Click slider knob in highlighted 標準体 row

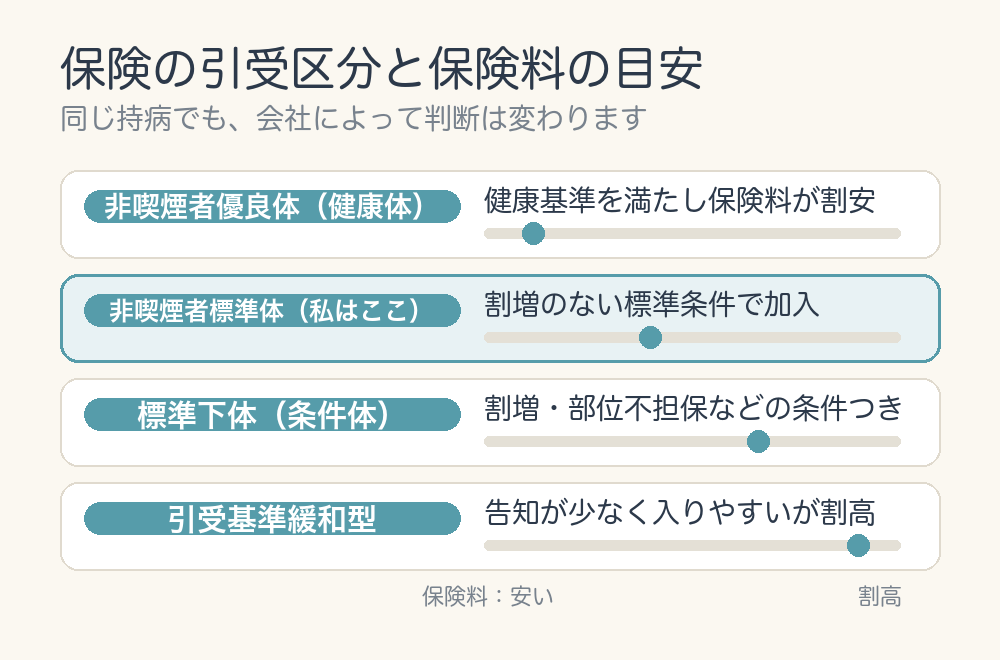pos(650,337)
